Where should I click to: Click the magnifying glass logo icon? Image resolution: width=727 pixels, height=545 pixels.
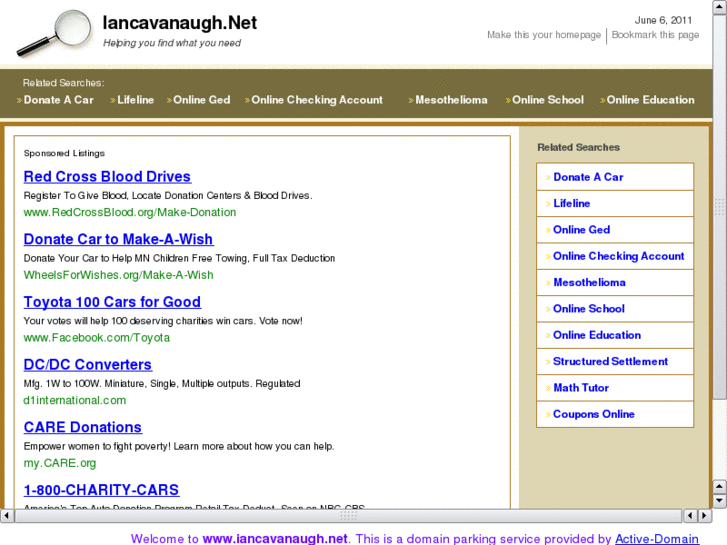point(54,33)
